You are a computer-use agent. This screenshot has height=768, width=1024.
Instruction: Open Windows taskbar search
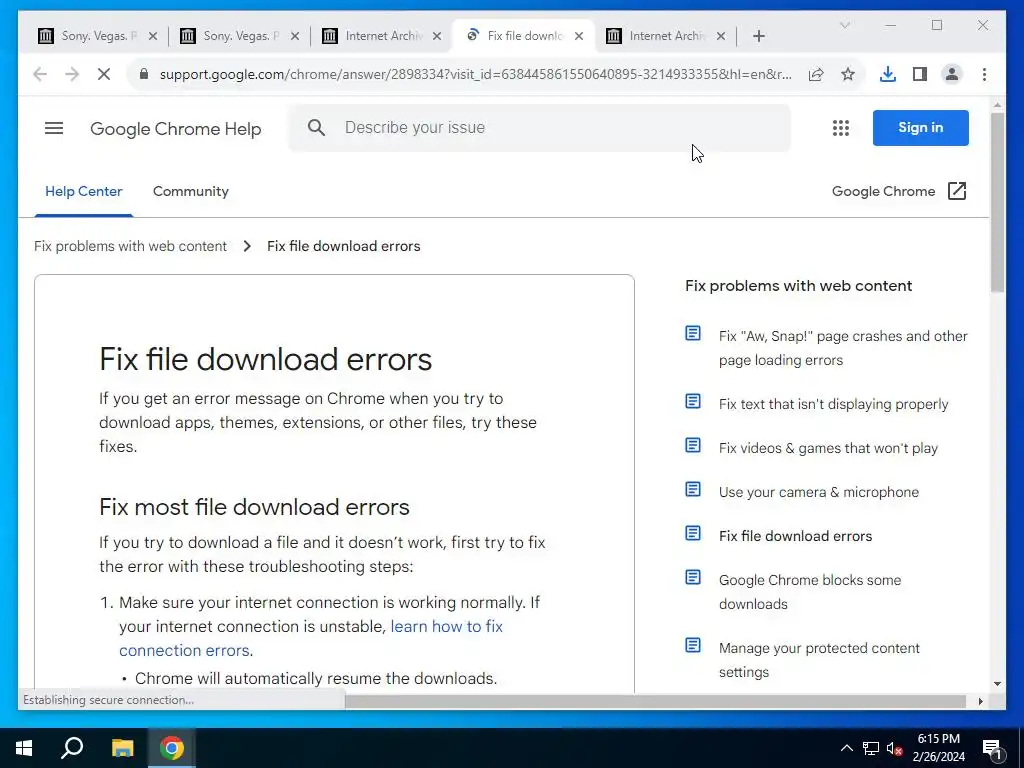(x=72, y=748)
